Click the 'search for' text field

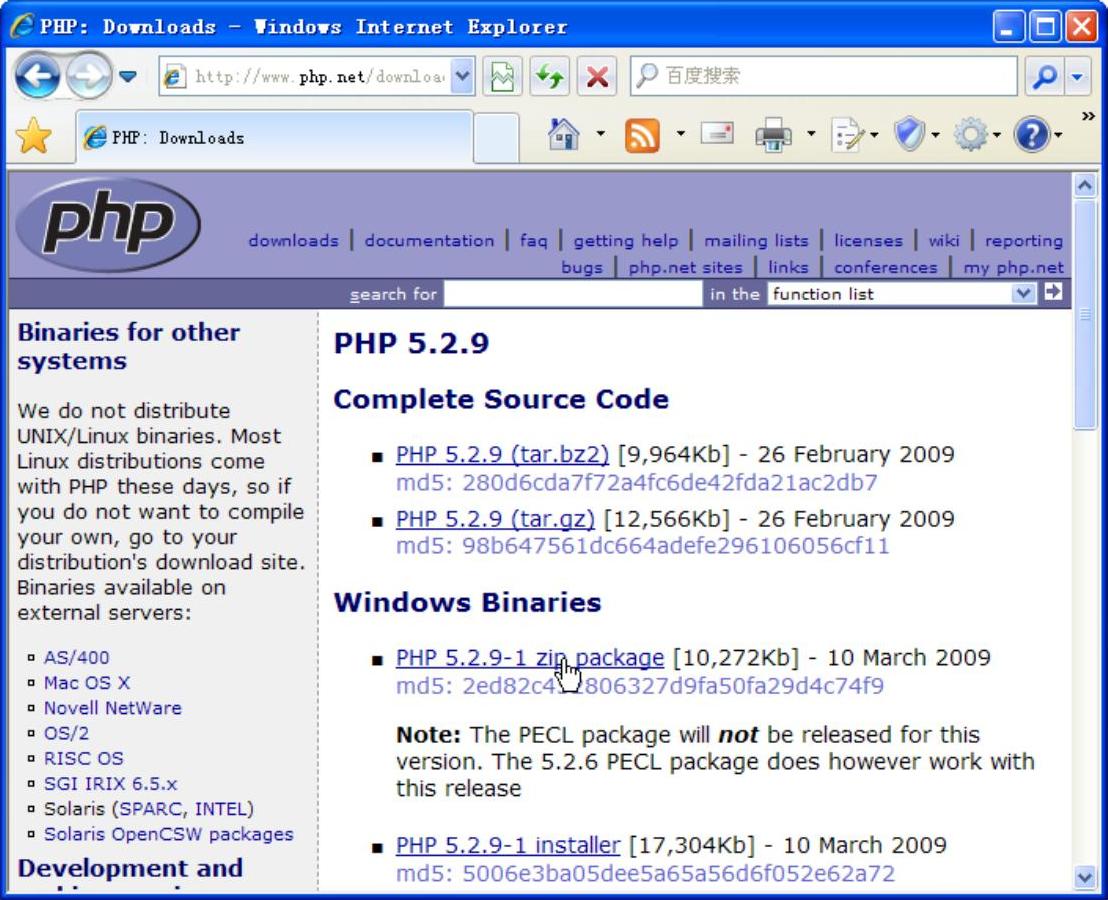point(573,294)
